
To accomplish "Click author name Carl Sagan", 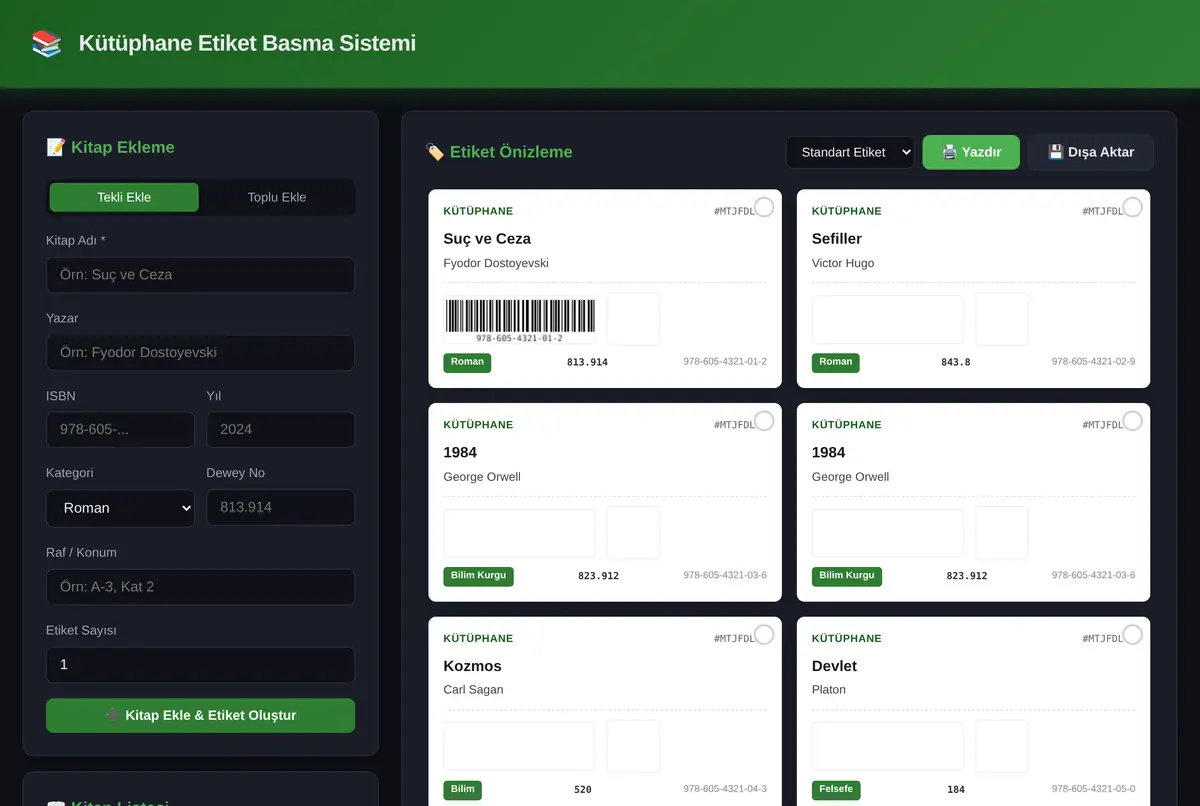I will point(474,690).
